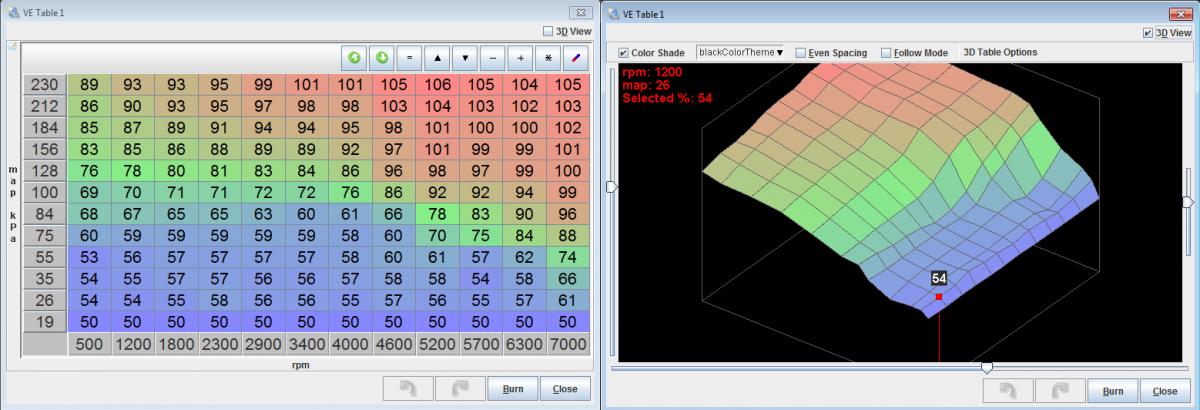Uncheck the Color Shade checkbox
The height and width of the screenshot is (410, 1200).
tap(624, 53)
